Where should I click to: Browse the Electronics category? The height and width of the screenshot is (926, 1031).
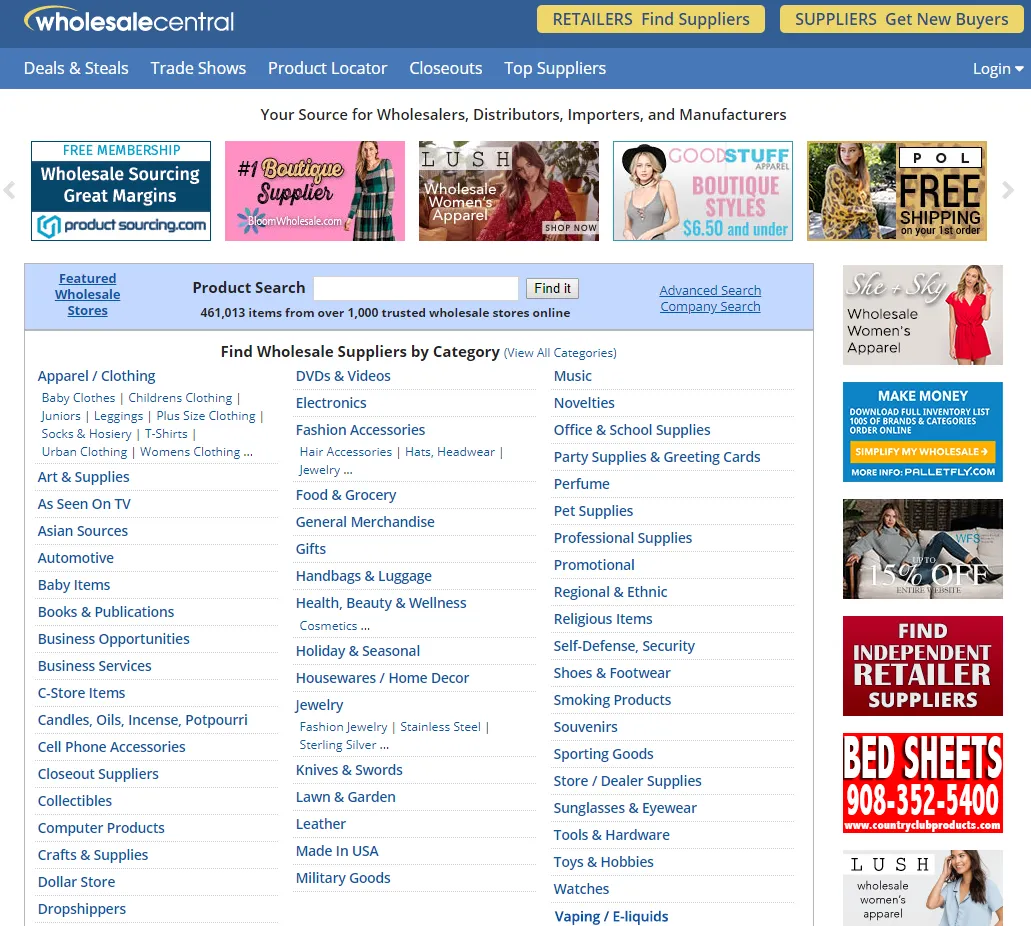click(x=331, y=403)
